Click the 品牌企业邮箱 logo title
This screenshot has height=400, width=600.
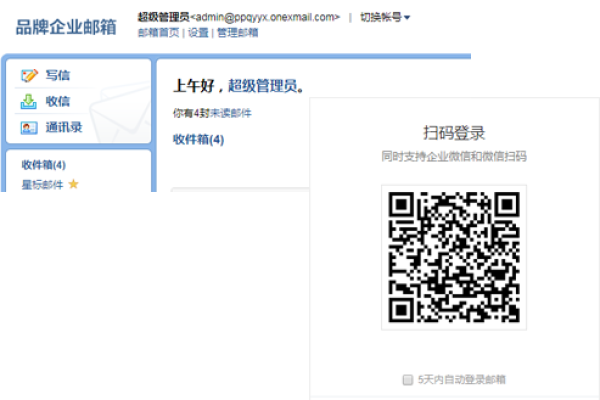(66, 27)
